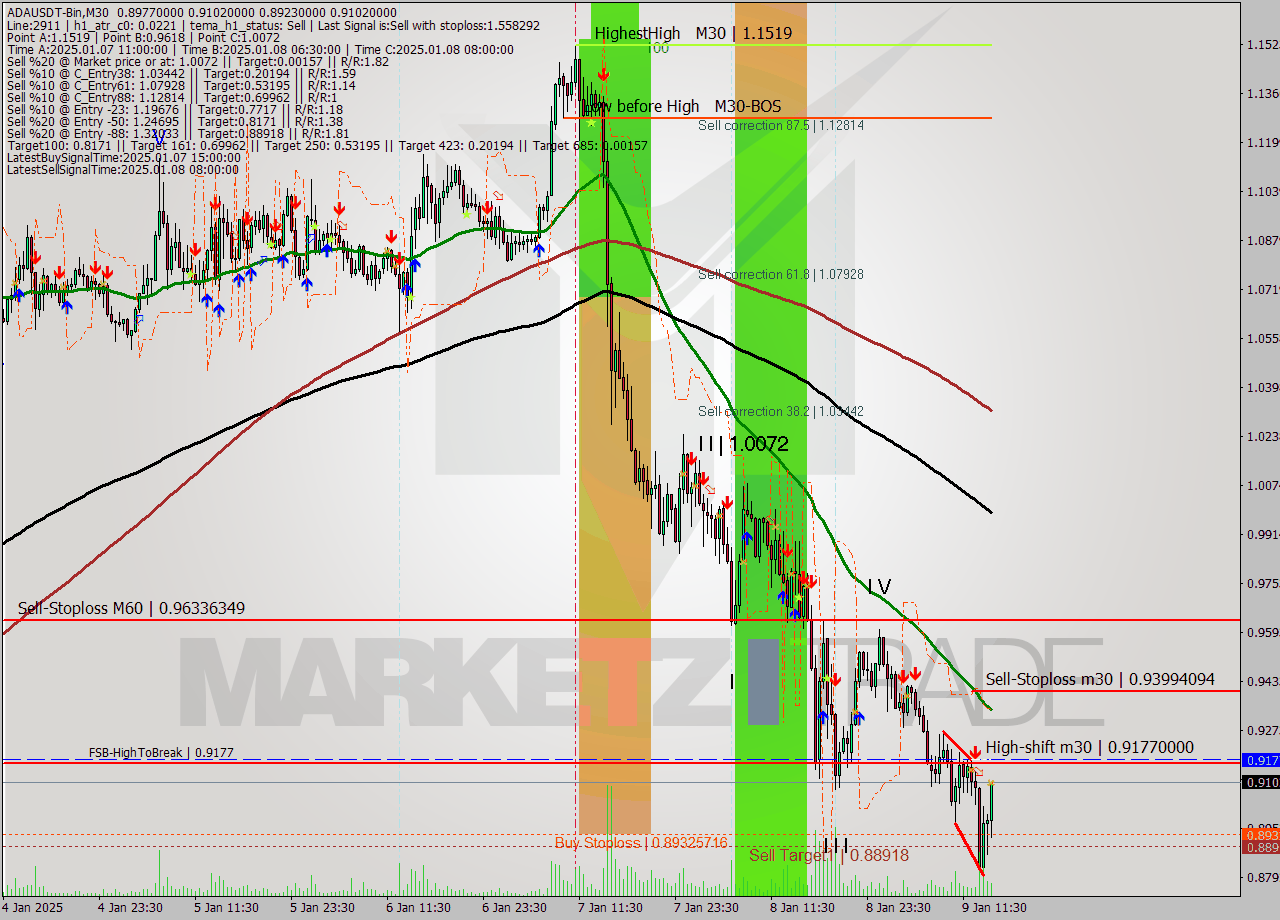Click the Sell-Stoploss m30 | 0.93994094 label
Screen dimensions: 1280x920
[x=1100, y=679]
